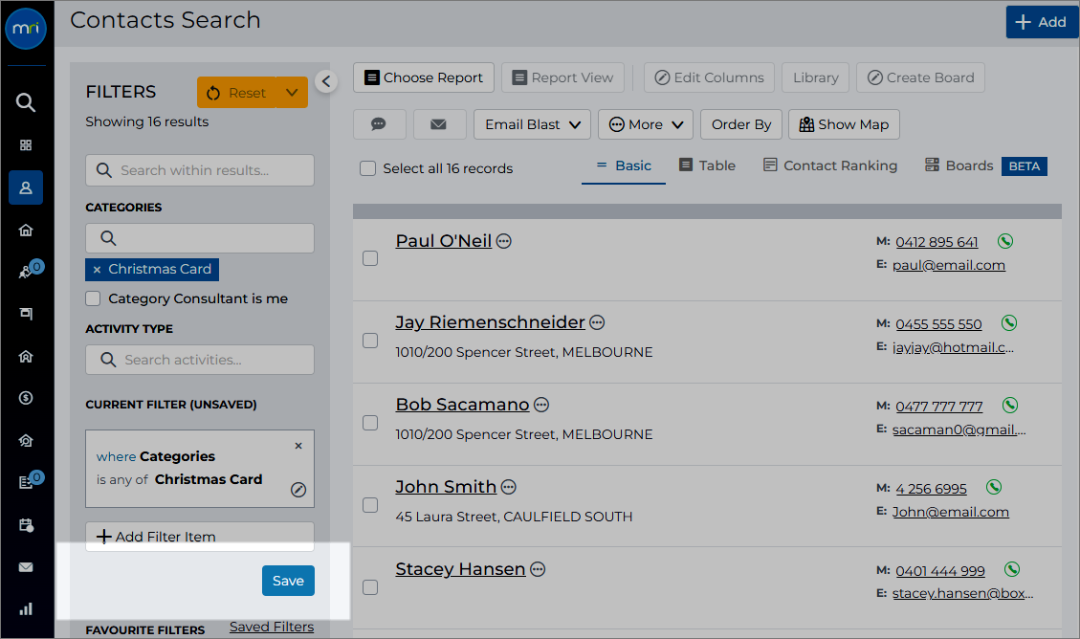Open the More dropdown menu
The width and height of the screenshot is (1080, 639).
click(x=646, y=125)
